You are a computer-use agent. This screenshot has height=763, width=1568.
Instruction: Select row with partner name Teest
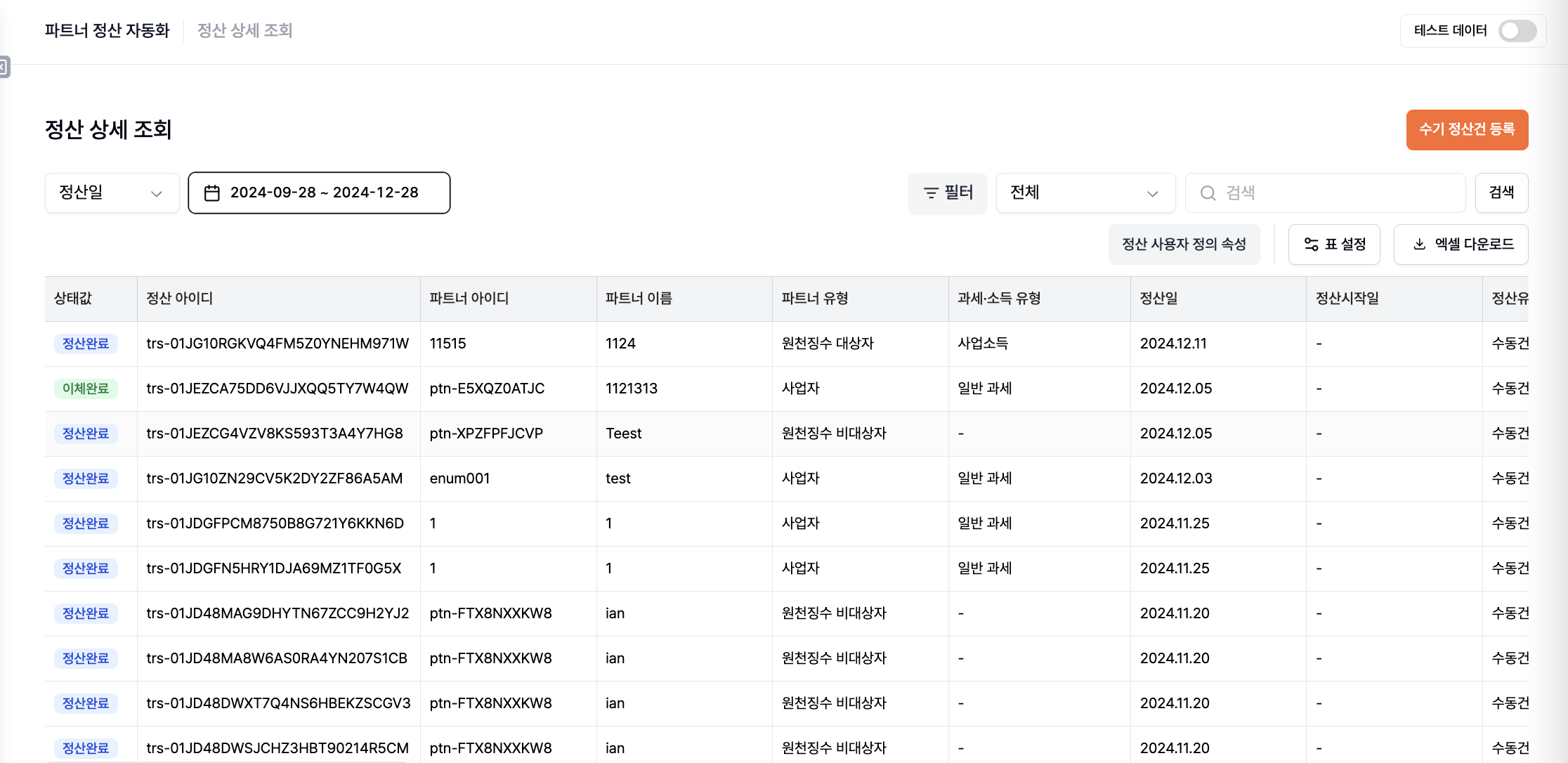pos(624,433)
